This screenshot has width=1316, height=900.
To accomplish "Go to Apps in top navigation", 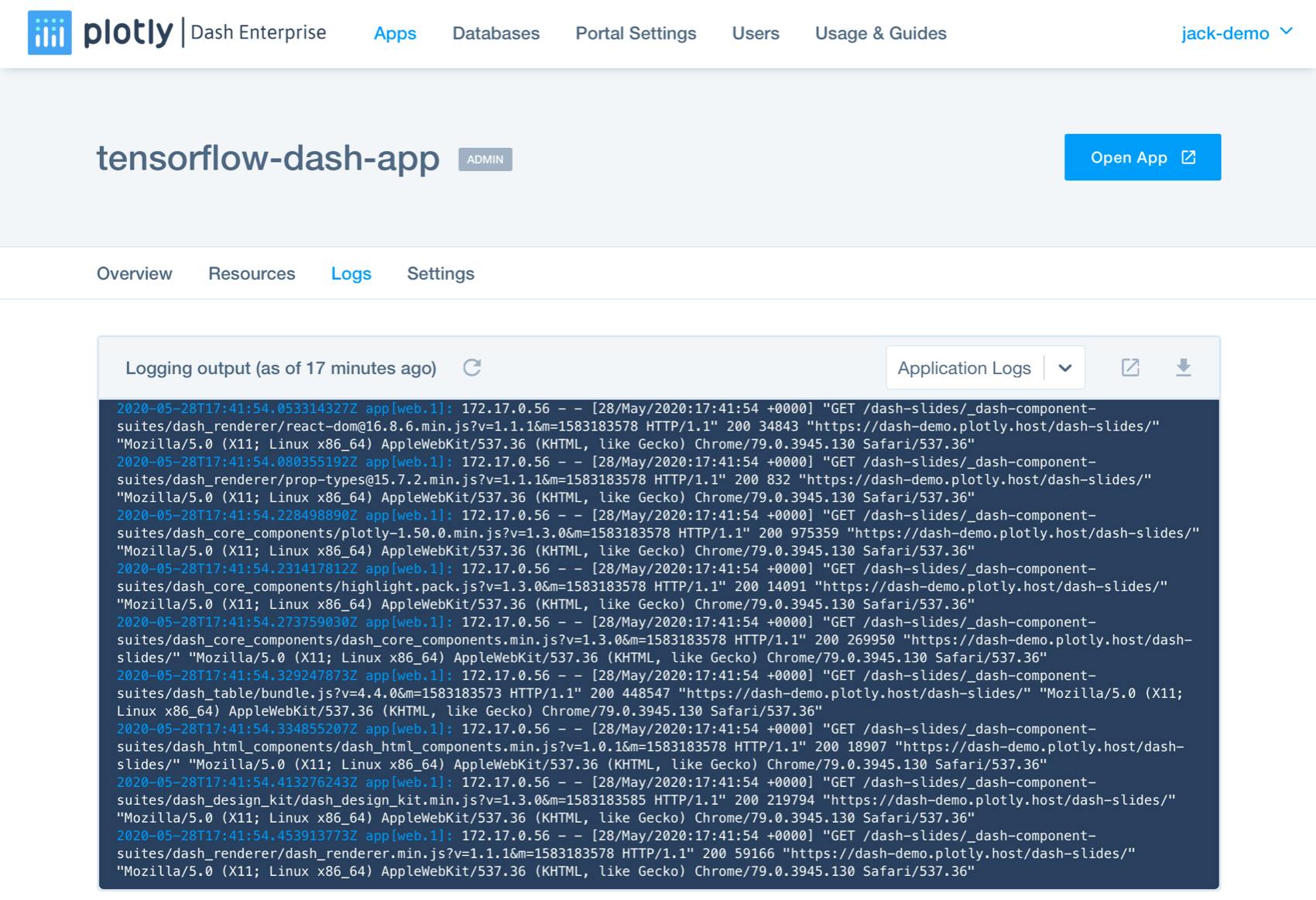I will pyautogui.click(x=395, y=33).
